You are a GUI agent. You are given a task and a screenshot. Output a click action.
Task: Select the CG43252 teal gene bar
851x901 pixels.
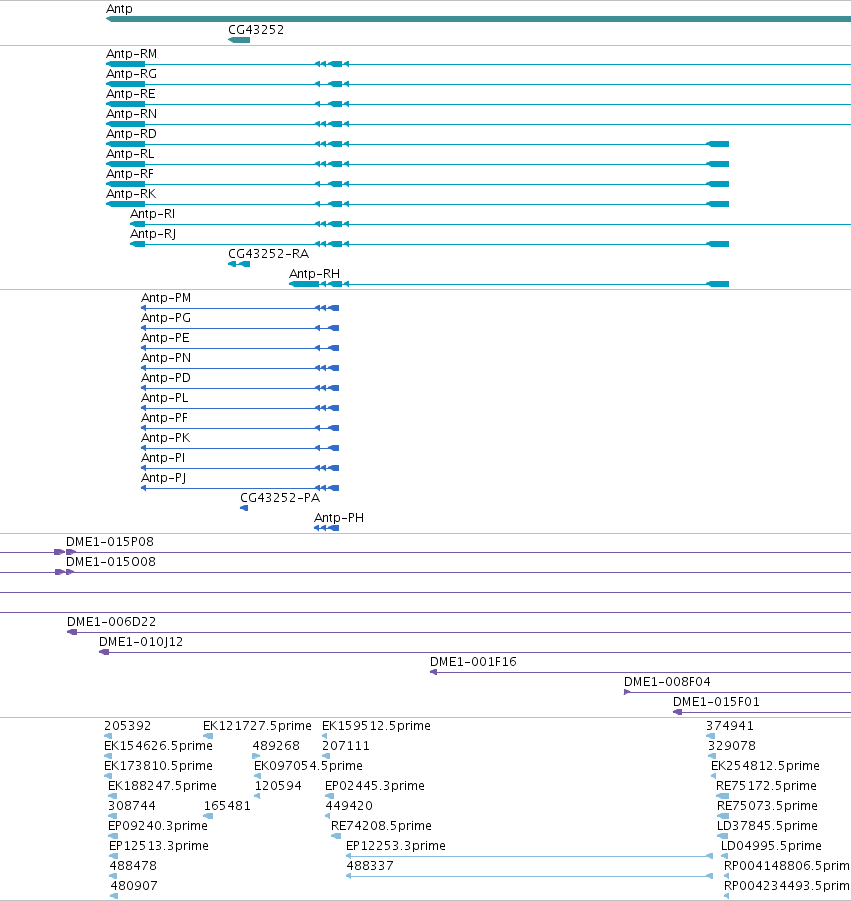(x=239, y=40)
